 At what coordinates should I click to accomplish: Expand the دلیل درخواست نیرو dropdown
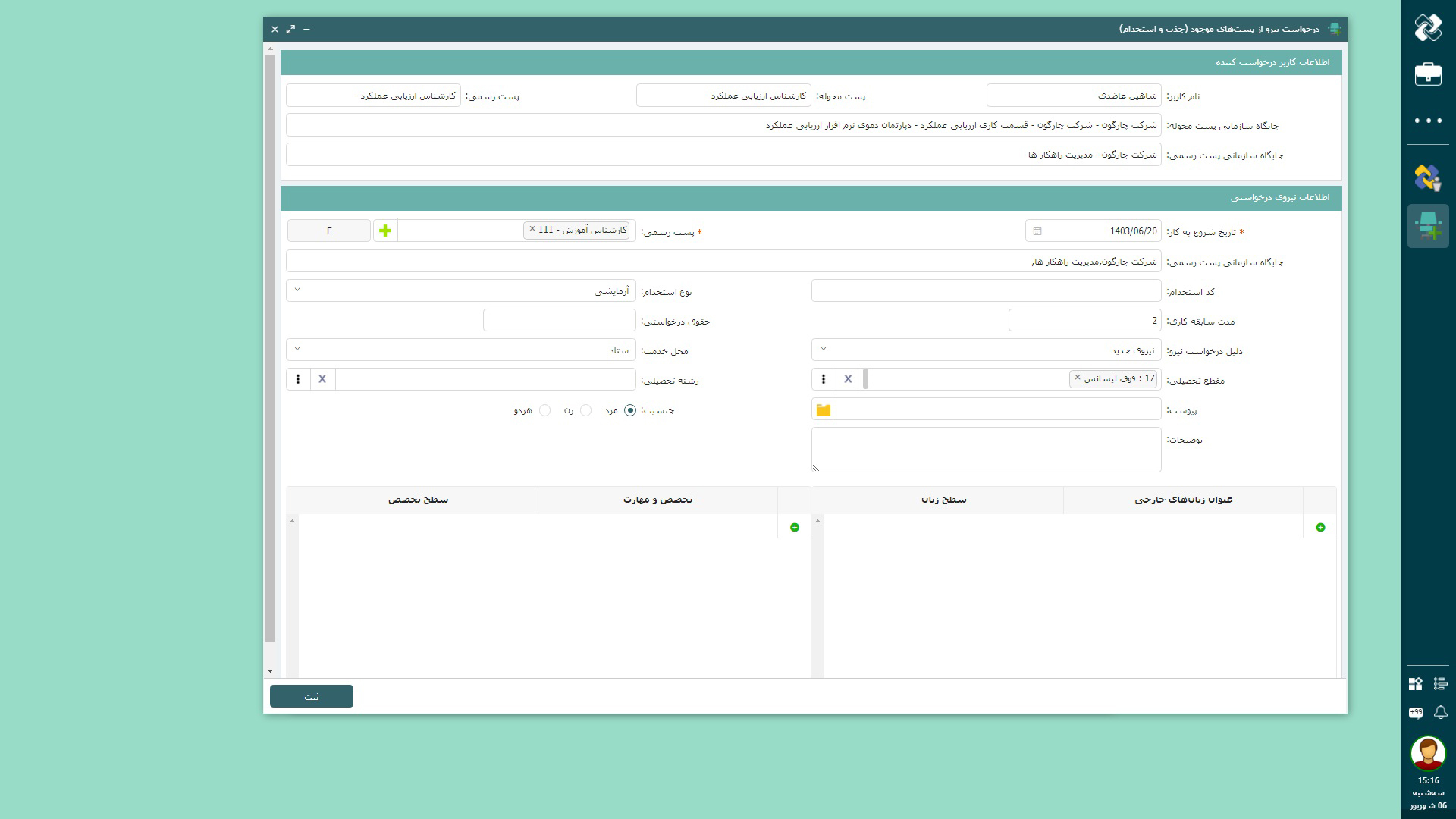coord(824,349)
